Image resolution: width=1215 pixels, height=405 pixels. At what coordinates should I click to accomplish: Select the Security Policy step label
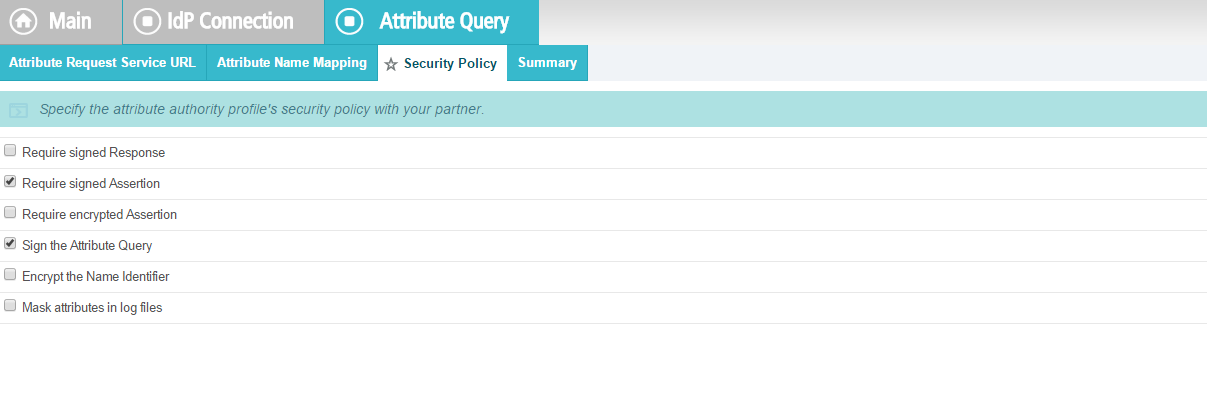click(x=450, y=63)
